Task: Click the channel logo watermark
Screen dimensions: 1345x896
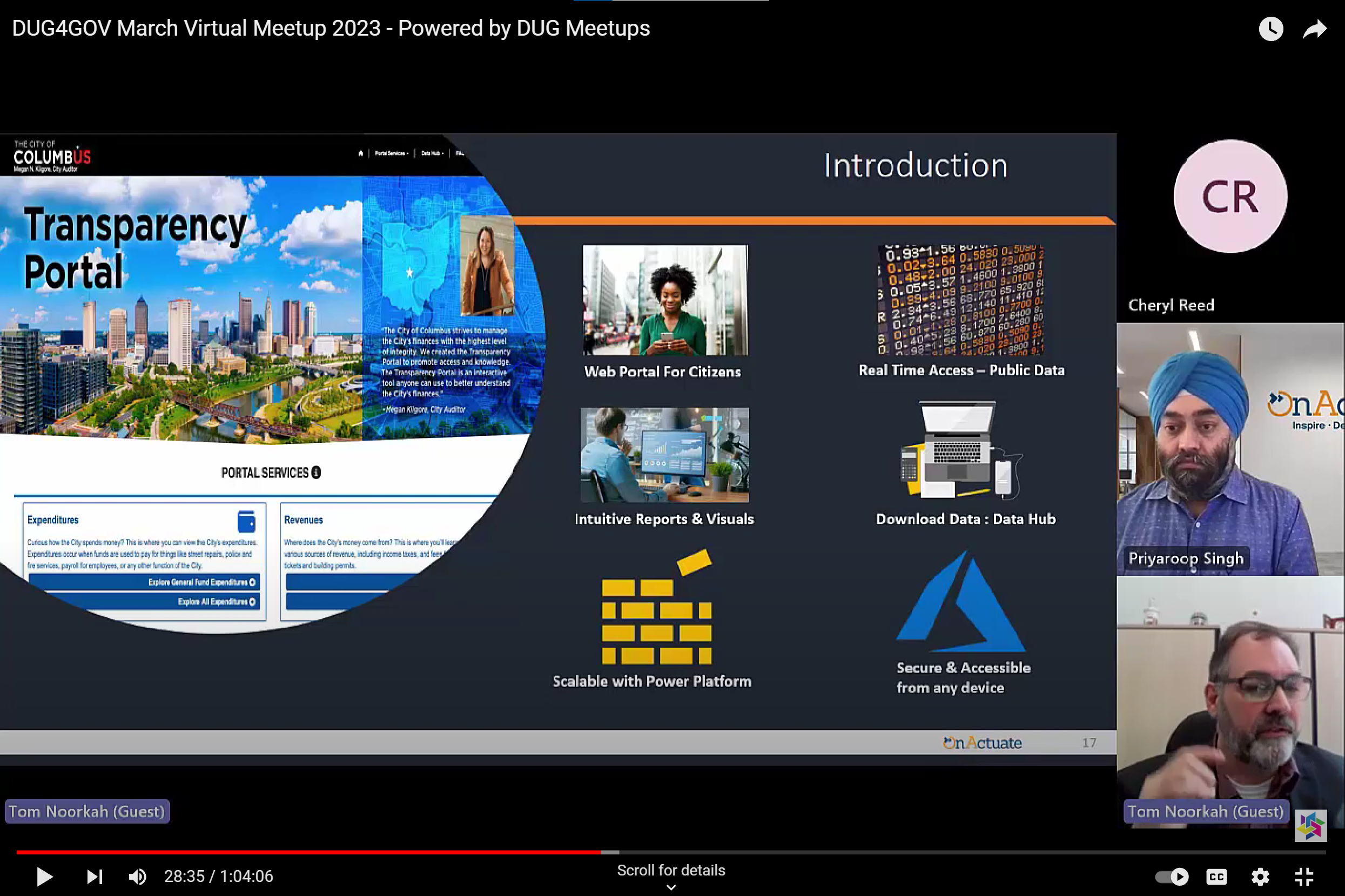Action: [1310, 826]
